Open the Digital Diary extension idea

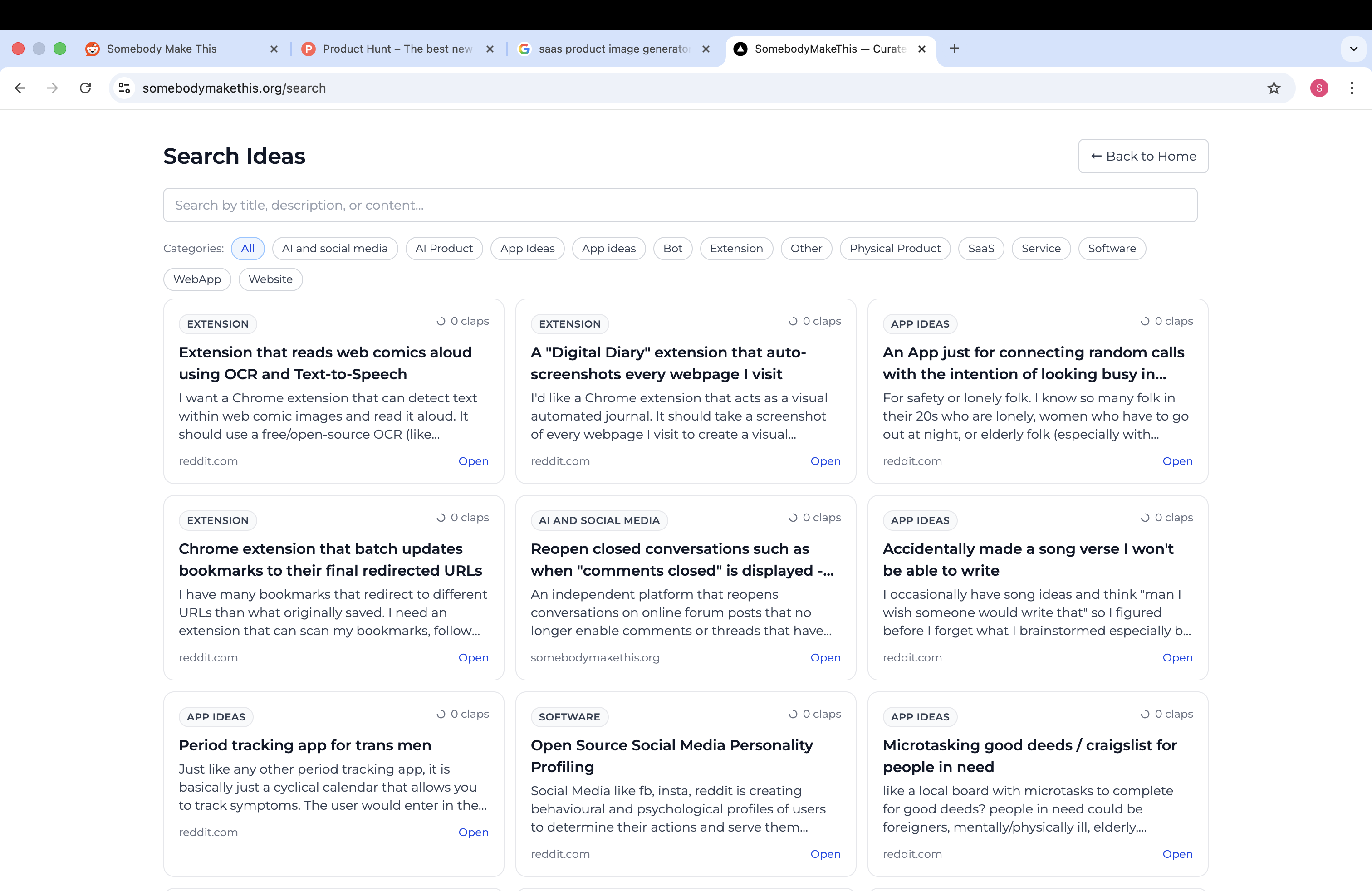coord(825,461)
